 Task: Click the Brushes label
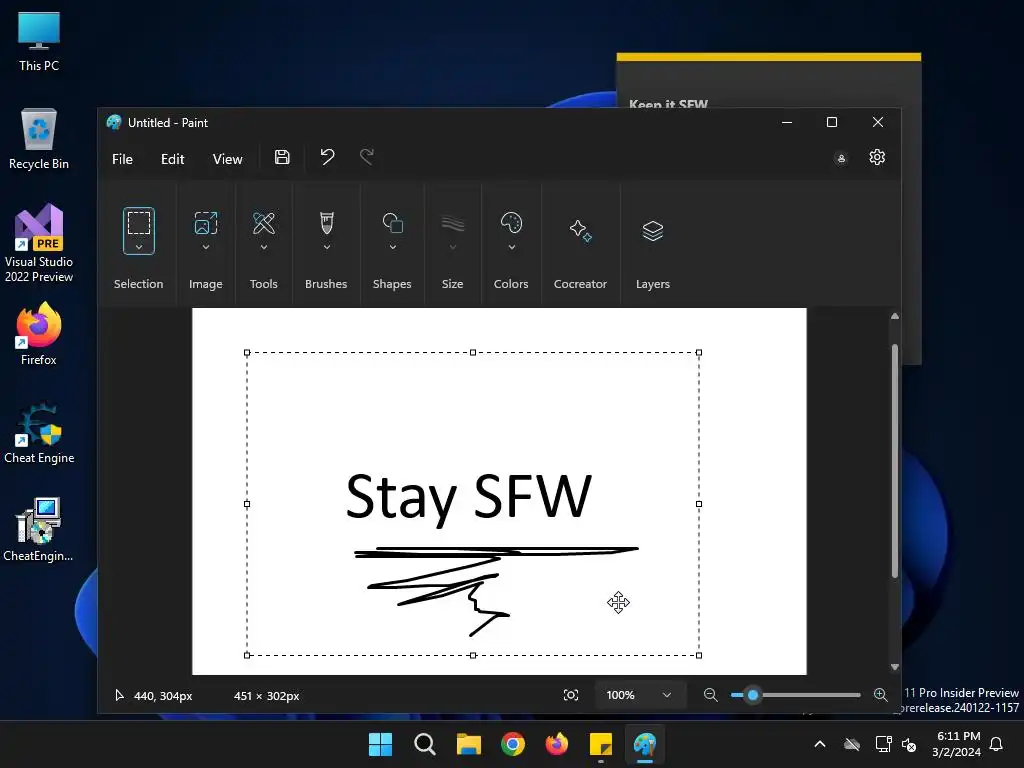point(326,284)
